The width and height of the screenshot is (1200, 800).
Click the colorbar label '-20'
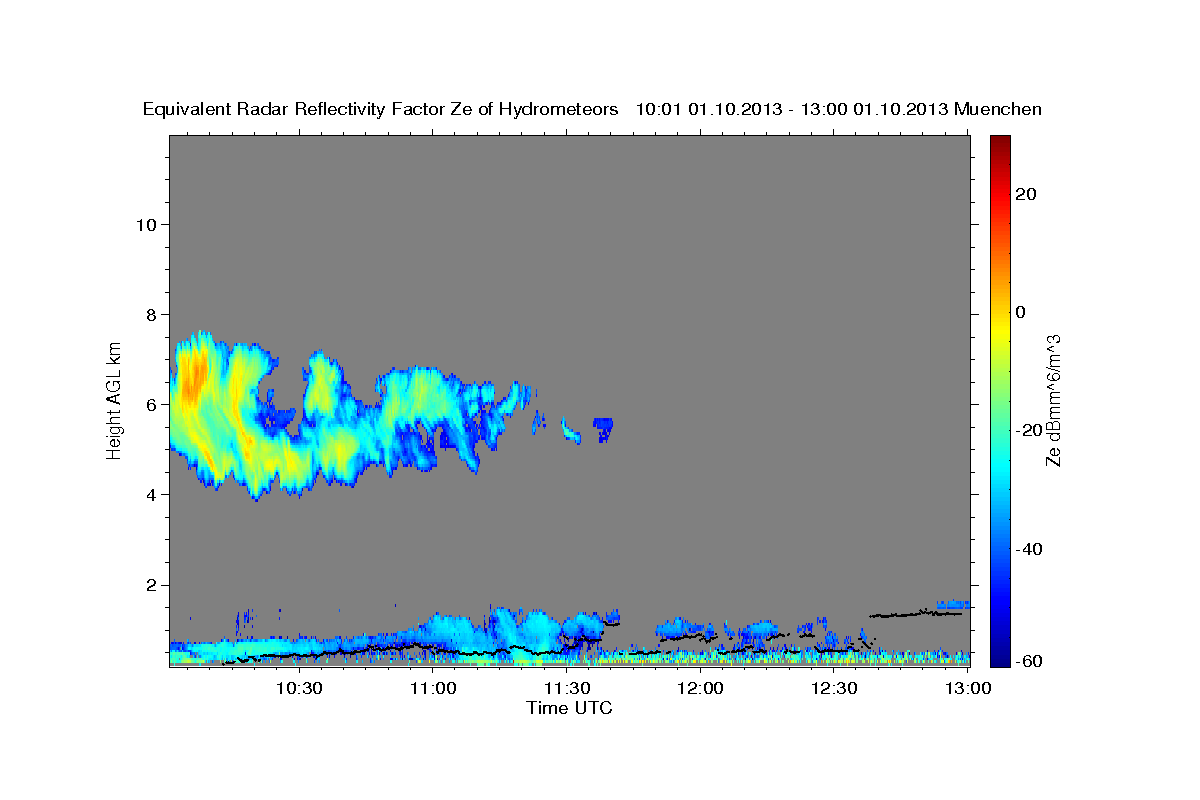(1027, 430)
